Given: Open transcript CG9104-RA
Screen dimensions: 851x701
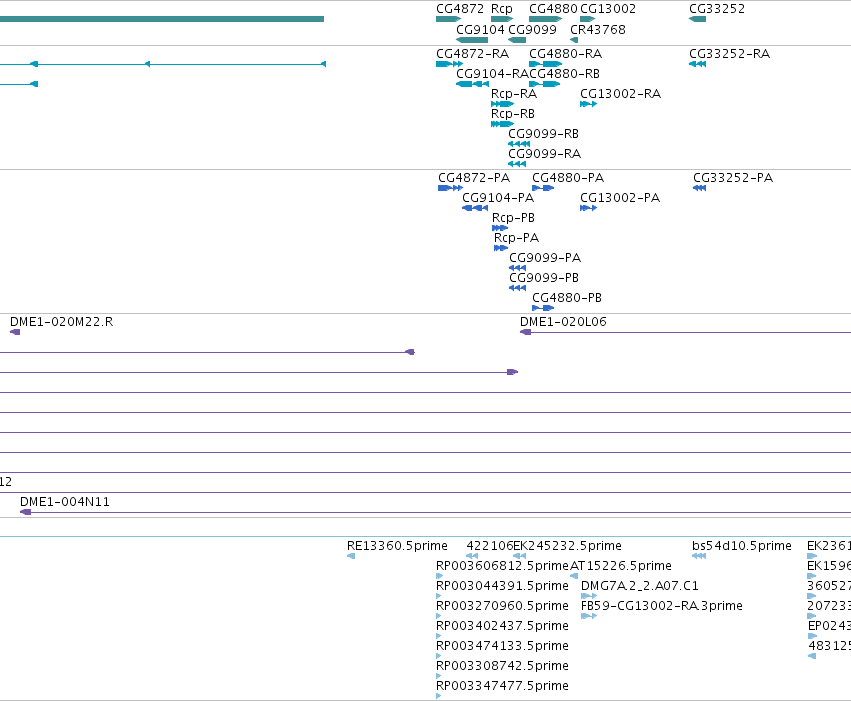Looking at the screenshot, I should 492,73.
